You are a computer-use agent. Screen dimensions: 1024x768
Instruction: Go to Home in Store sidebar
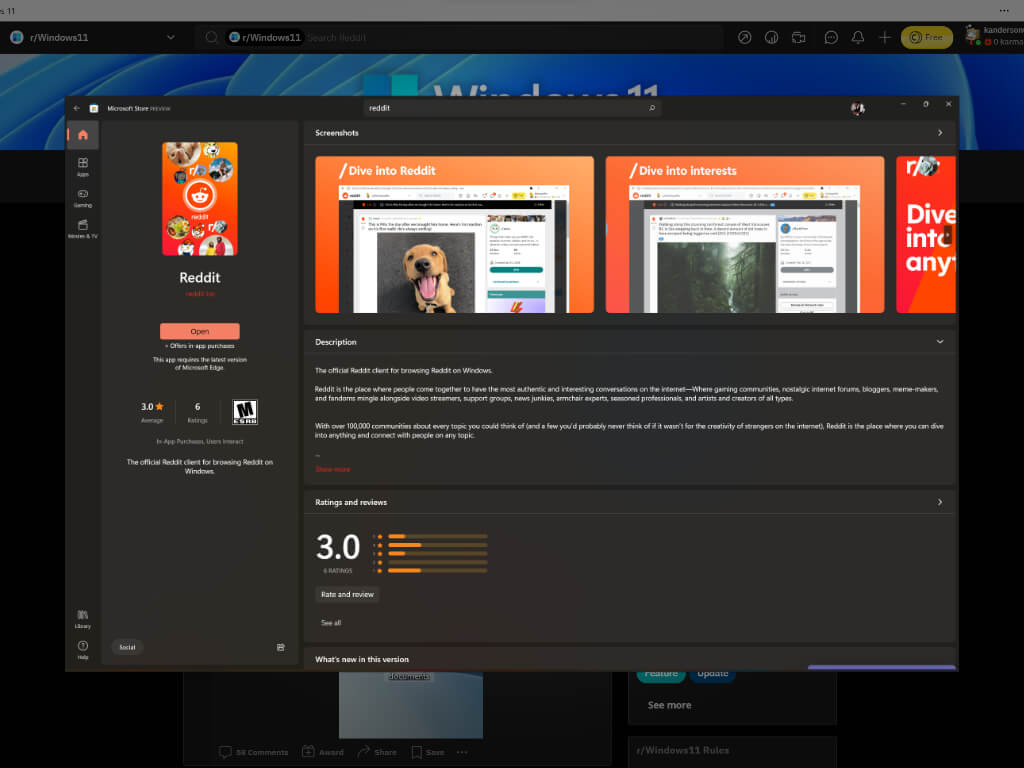83,135
